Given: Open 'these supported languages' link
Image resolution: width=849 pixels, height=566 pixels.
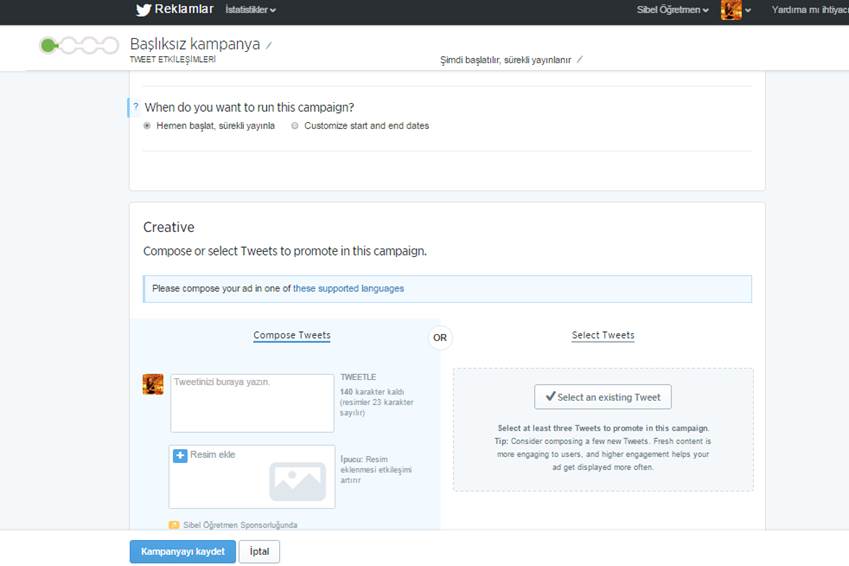Looking at the screenshot, I should pos(348,289).
